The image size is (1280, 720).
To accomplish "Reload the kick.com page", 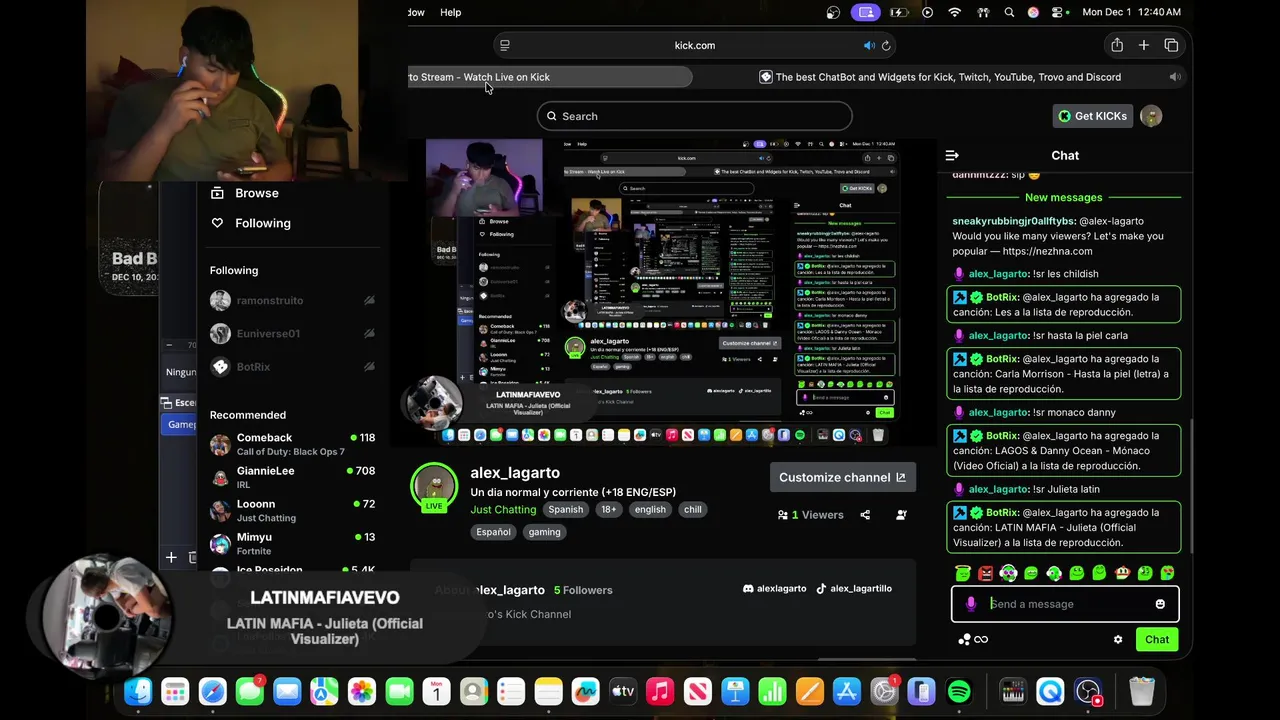I will pyautogui.click(x=886, y=45).
